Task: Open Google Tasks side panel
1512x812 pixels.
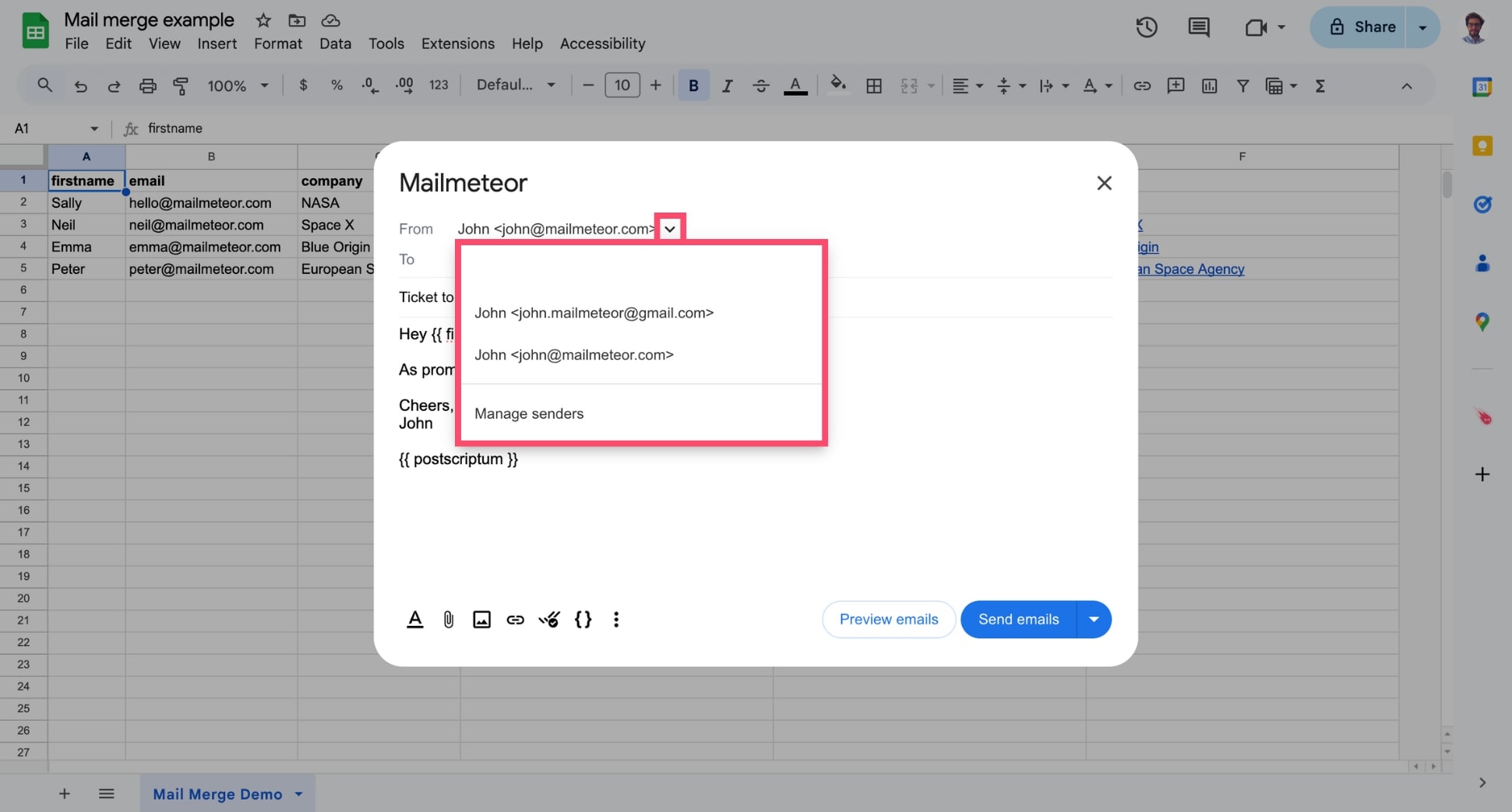Action: pyautogui.click(x=1482, y=205)
